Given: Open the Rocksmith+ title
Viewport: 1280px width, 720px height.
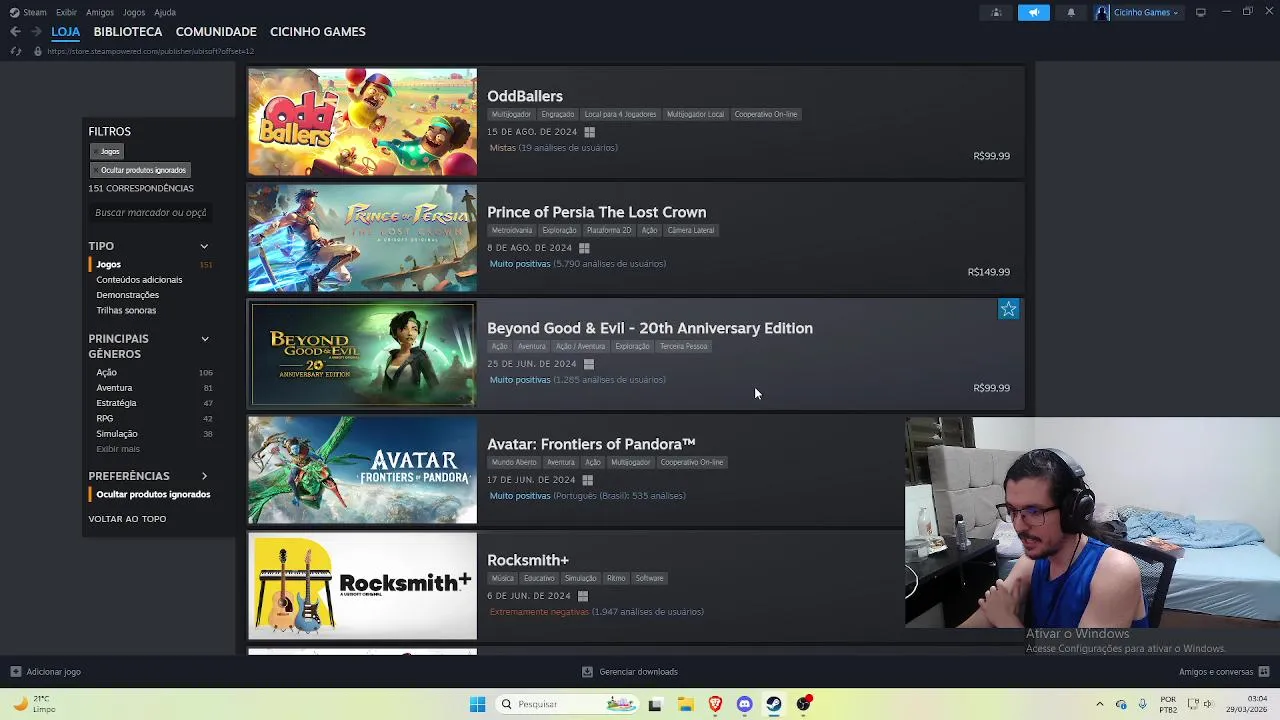Looking at the screenshot, I should (x=528, y=560).
